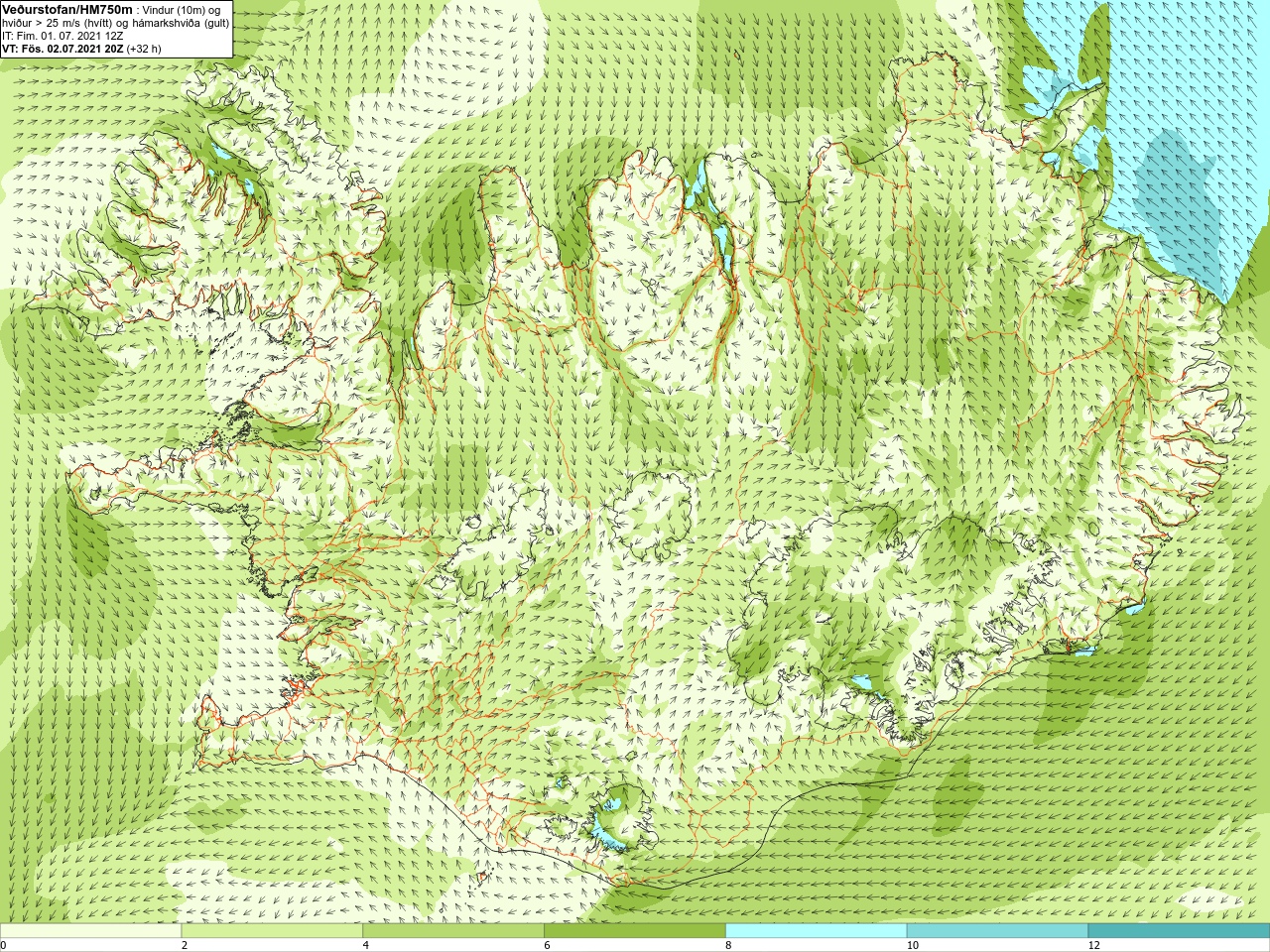Click the 'Vindur (10m) og' caption text

click(182, 10)
